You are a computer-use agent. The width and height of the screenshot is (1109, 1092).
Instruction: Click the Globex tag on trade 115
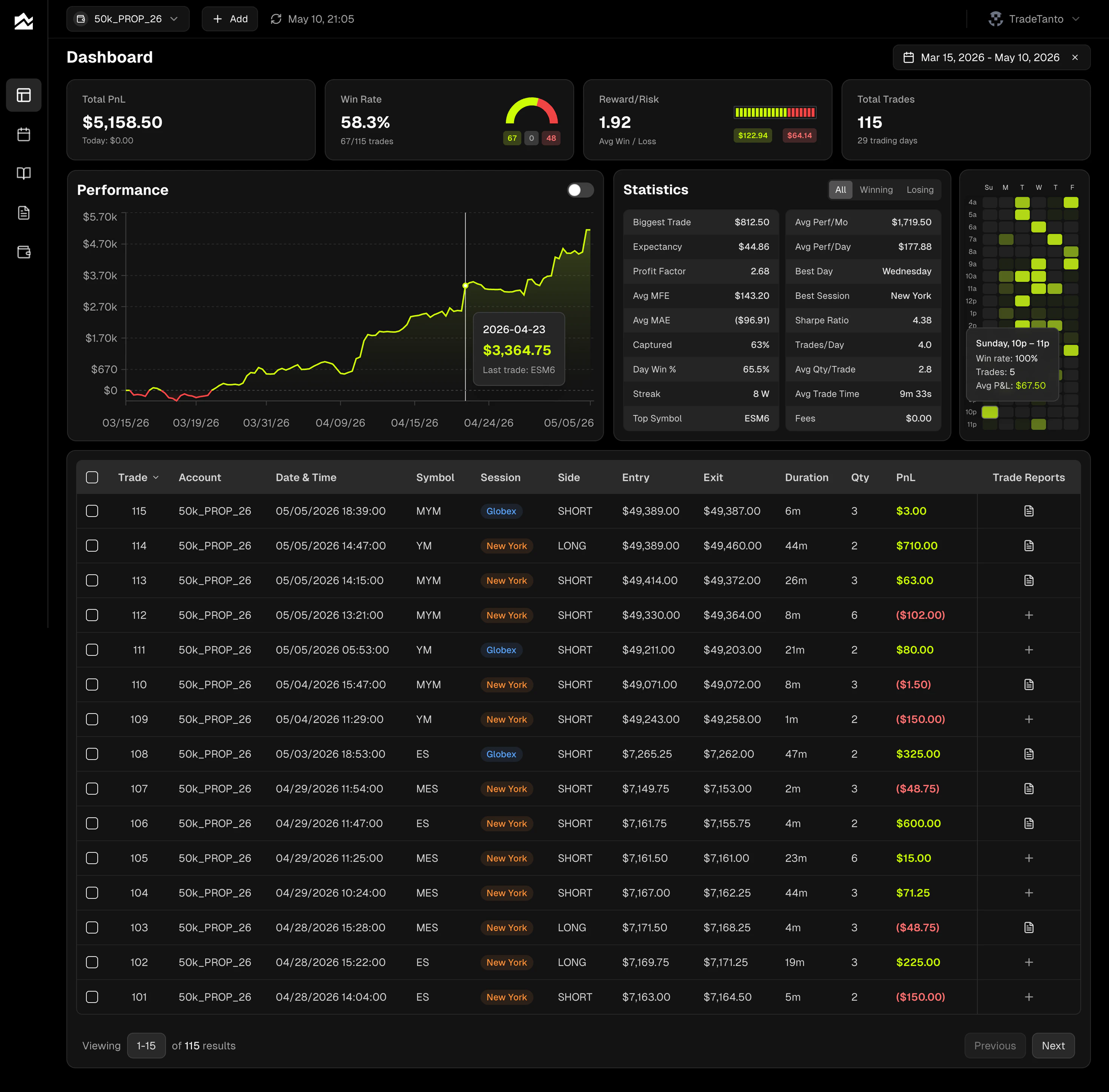[x=501, y=511]
